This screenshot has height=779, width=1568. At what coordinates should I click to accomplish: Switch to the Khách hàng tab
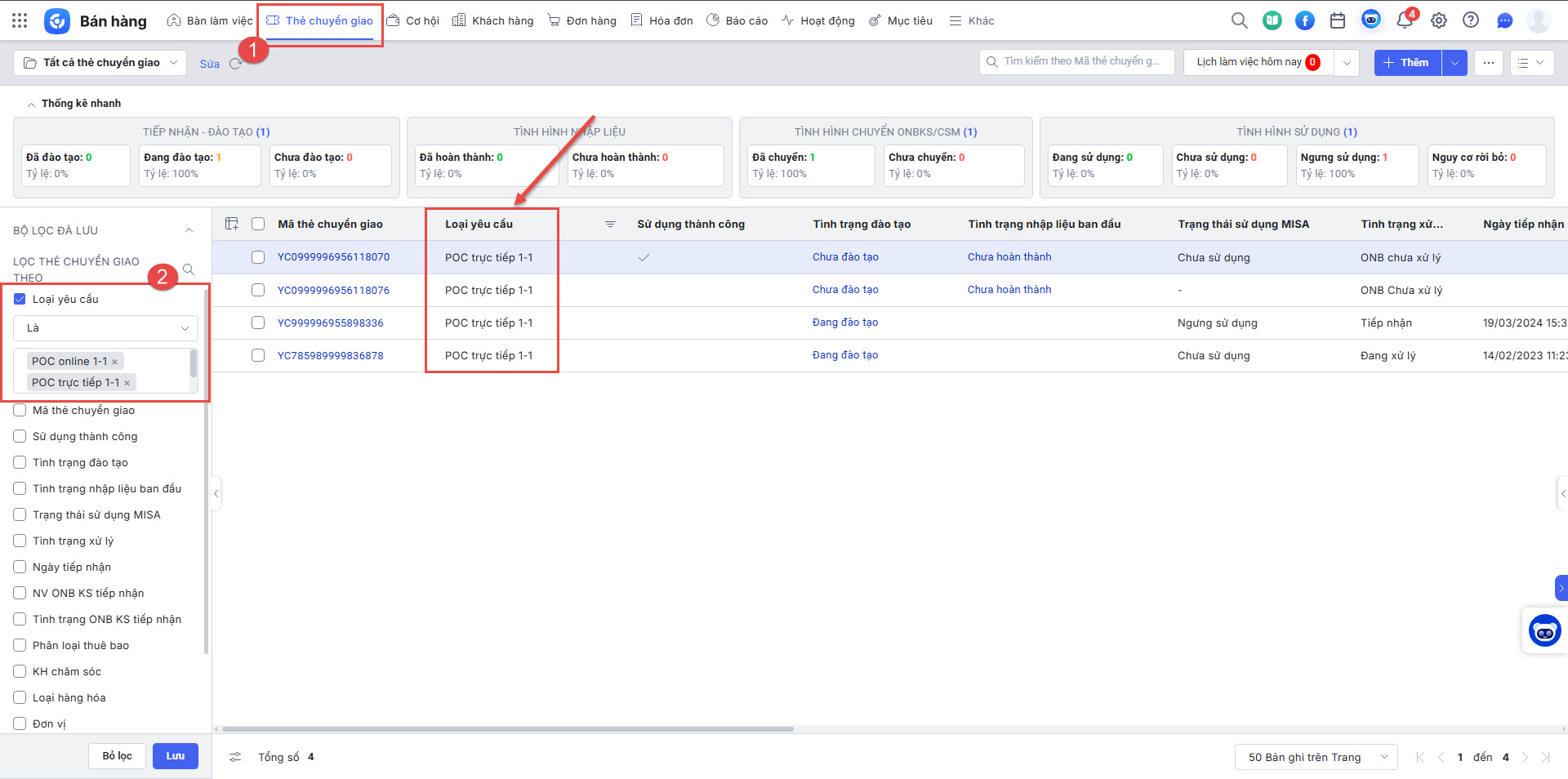pyautogui.click(x=493, y=20)
